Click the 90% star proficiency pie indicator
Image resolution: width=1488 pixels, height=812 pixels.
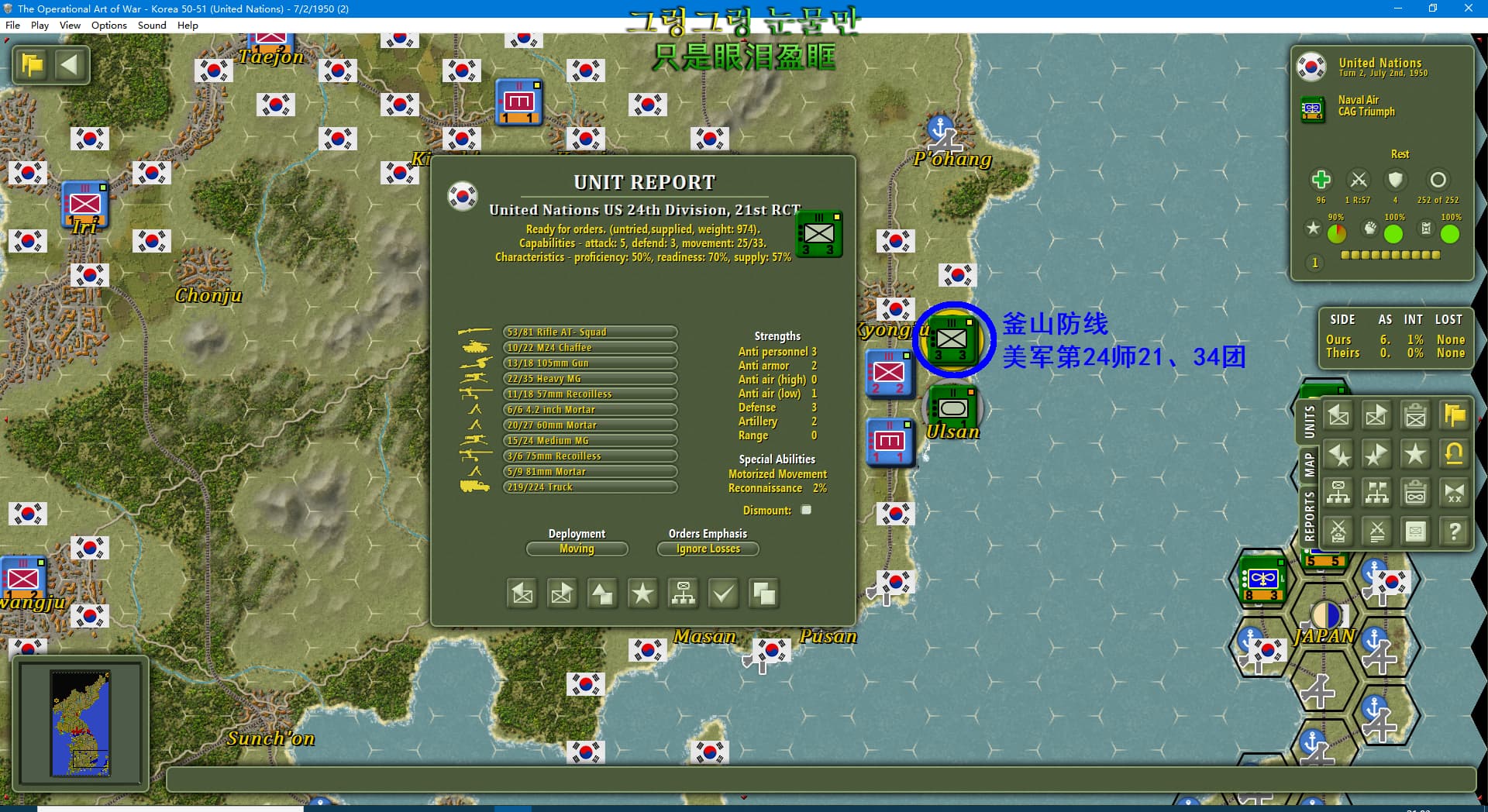click(1337, 233)
